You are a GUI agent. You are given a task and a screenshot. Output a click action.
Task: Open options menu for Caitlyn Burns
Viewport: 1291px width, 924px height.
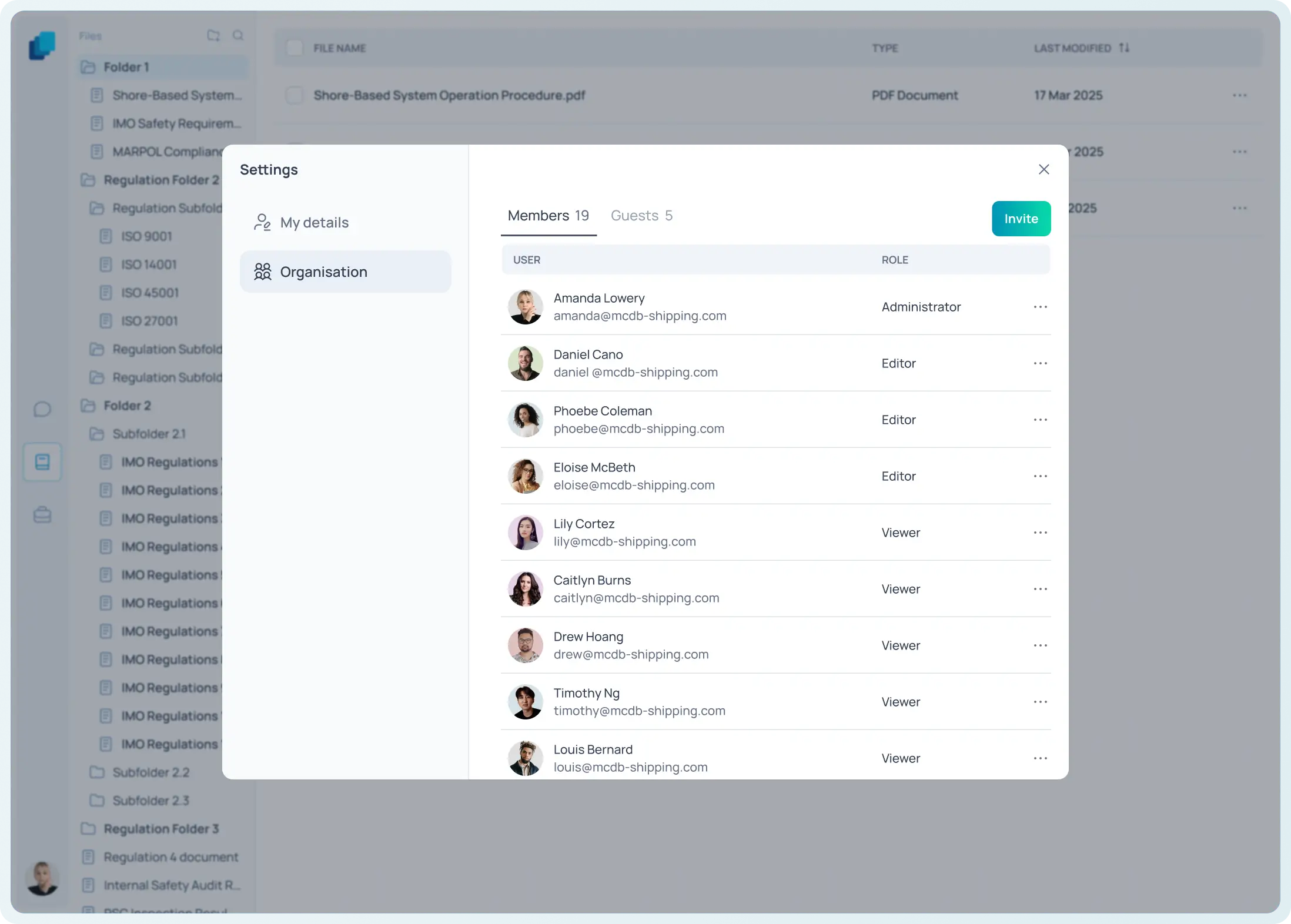click(x=1040, y=589)
